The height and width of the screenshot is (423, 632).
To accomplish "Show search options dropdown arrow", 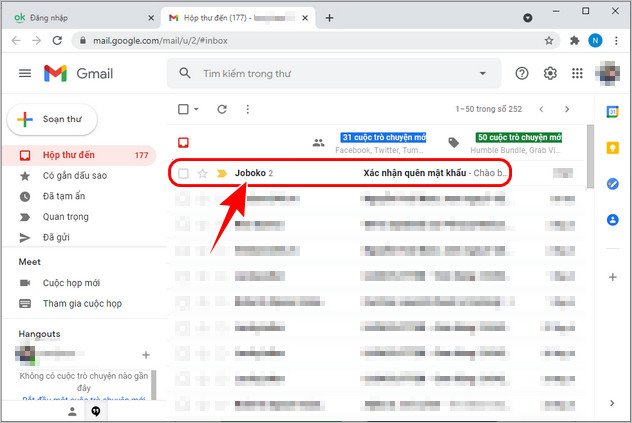I will pyautogui.click(x=482, y=73).
